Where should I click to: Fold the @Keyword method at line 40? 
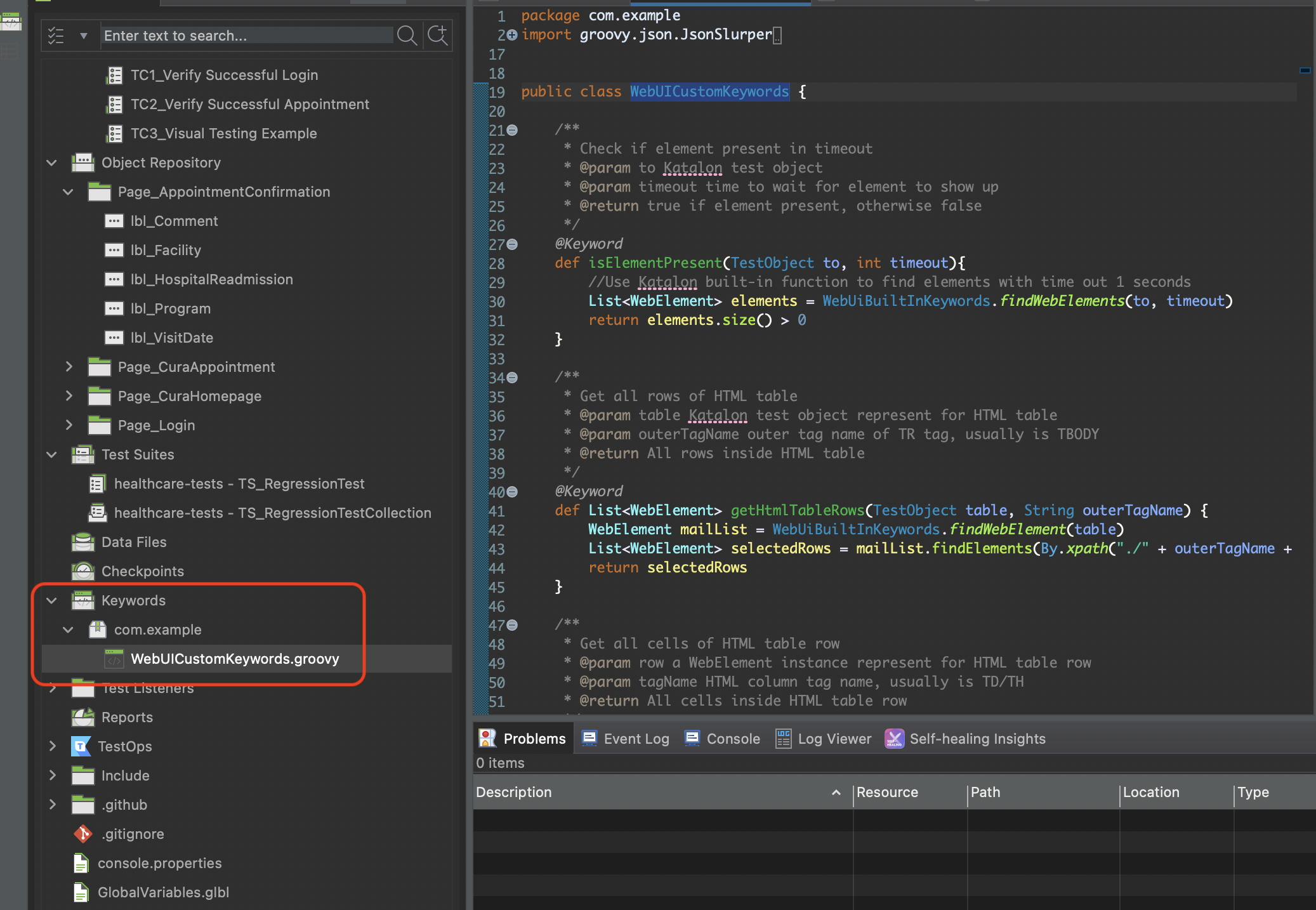(x=513, y=492)
